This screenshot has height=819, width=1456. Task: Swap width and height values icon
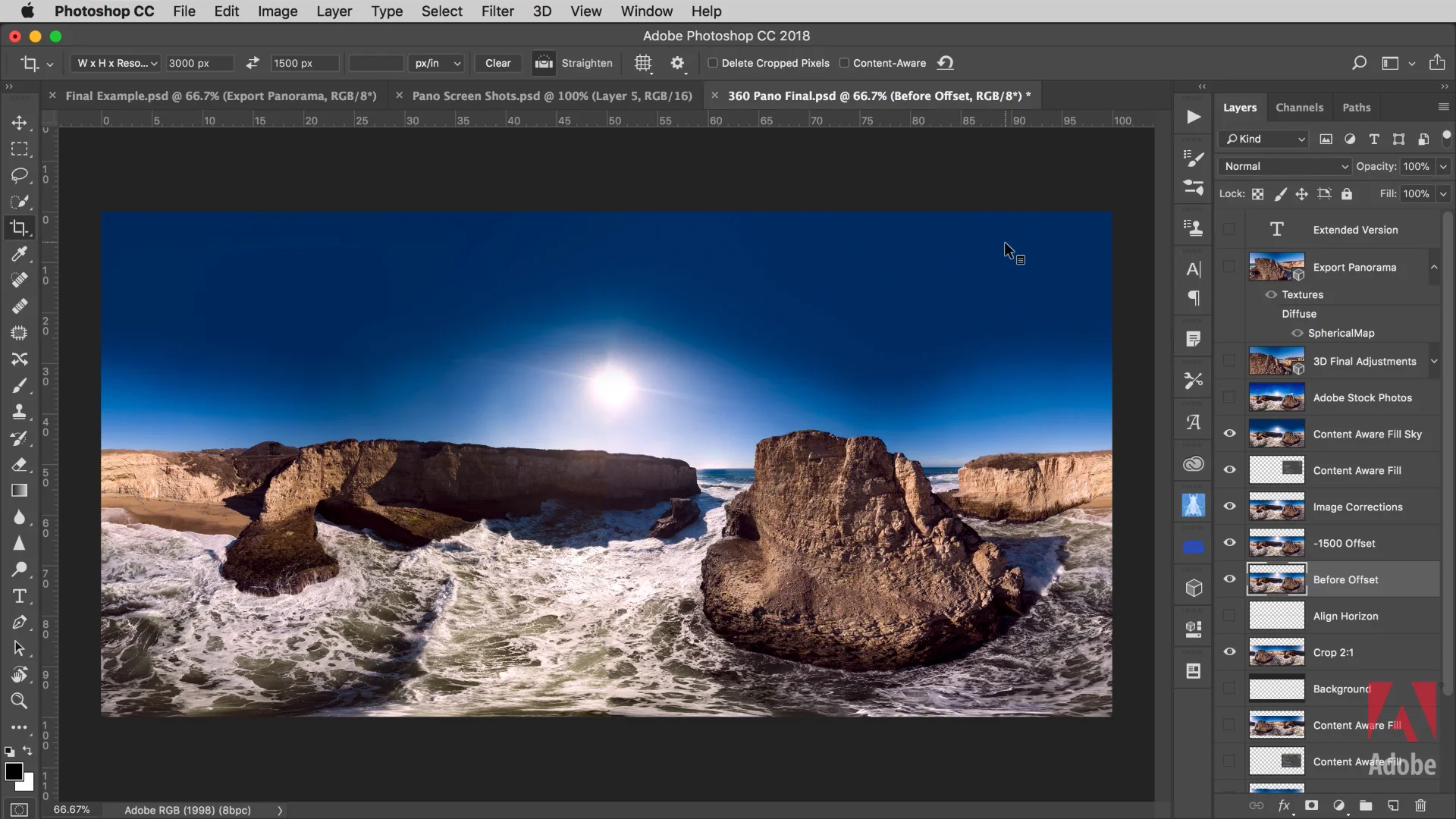click(253, 63)
